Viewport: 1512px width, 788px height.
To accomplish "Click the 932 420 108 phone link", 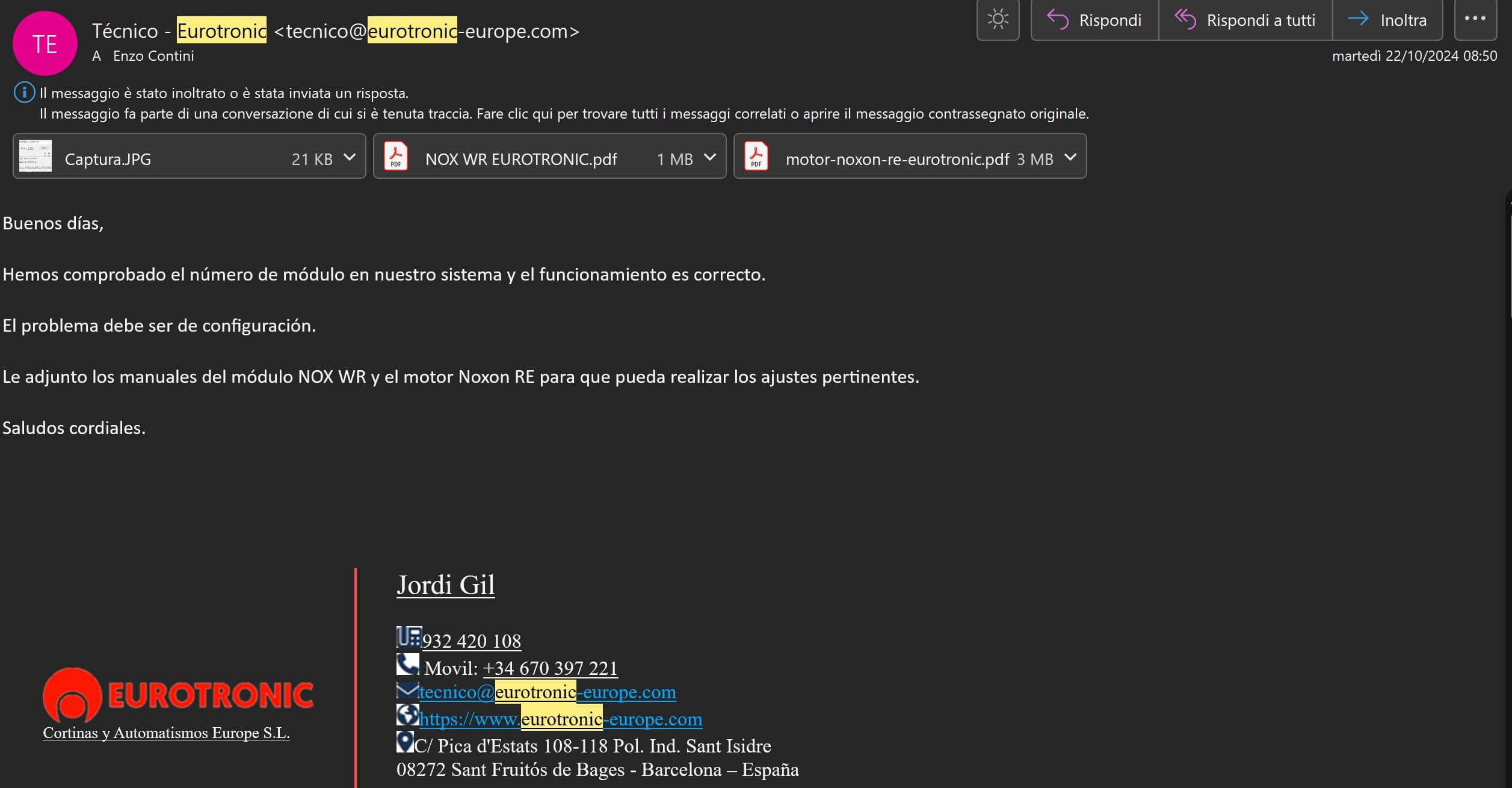I will tap(471, 641).
